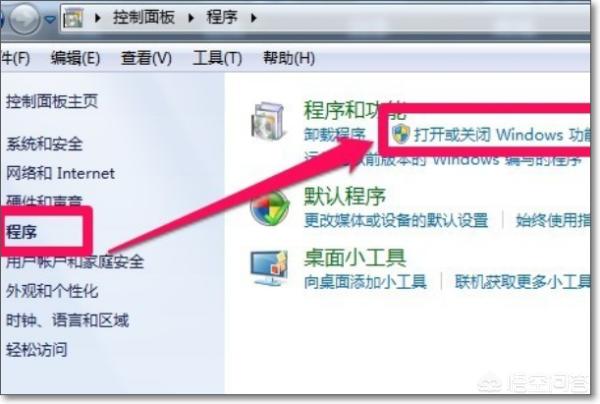Click the Windows features shield icon
Screen dimensions: 600x404
pyautogui.click(x=401, y=134)
